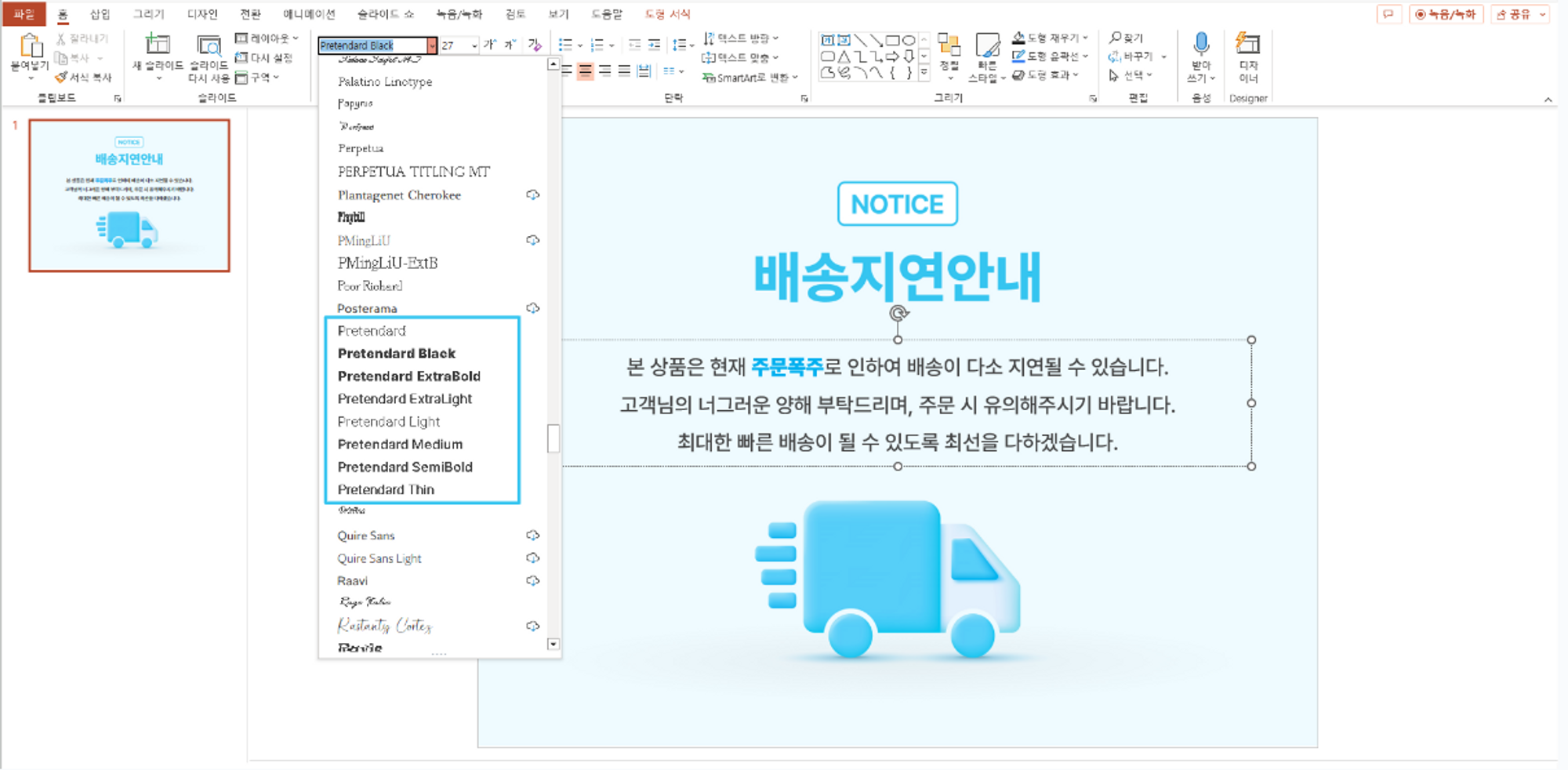Click the Designer (디자이너) icon
Viewport: 1568px width, 770px height.
click(1247, 44)
